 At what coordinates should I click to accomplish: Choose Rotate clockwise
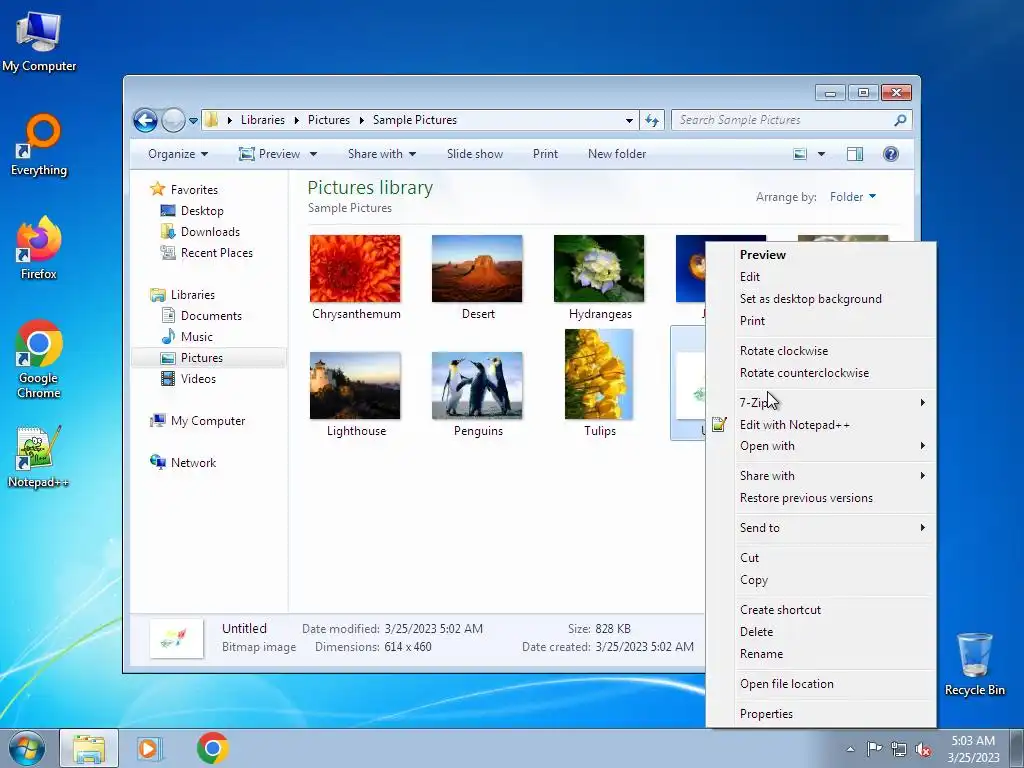833,351
